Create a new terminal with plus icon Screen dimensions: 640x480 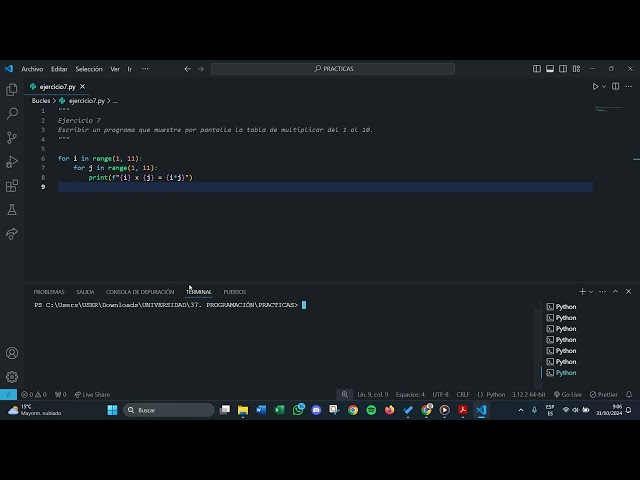pos(582,291)
